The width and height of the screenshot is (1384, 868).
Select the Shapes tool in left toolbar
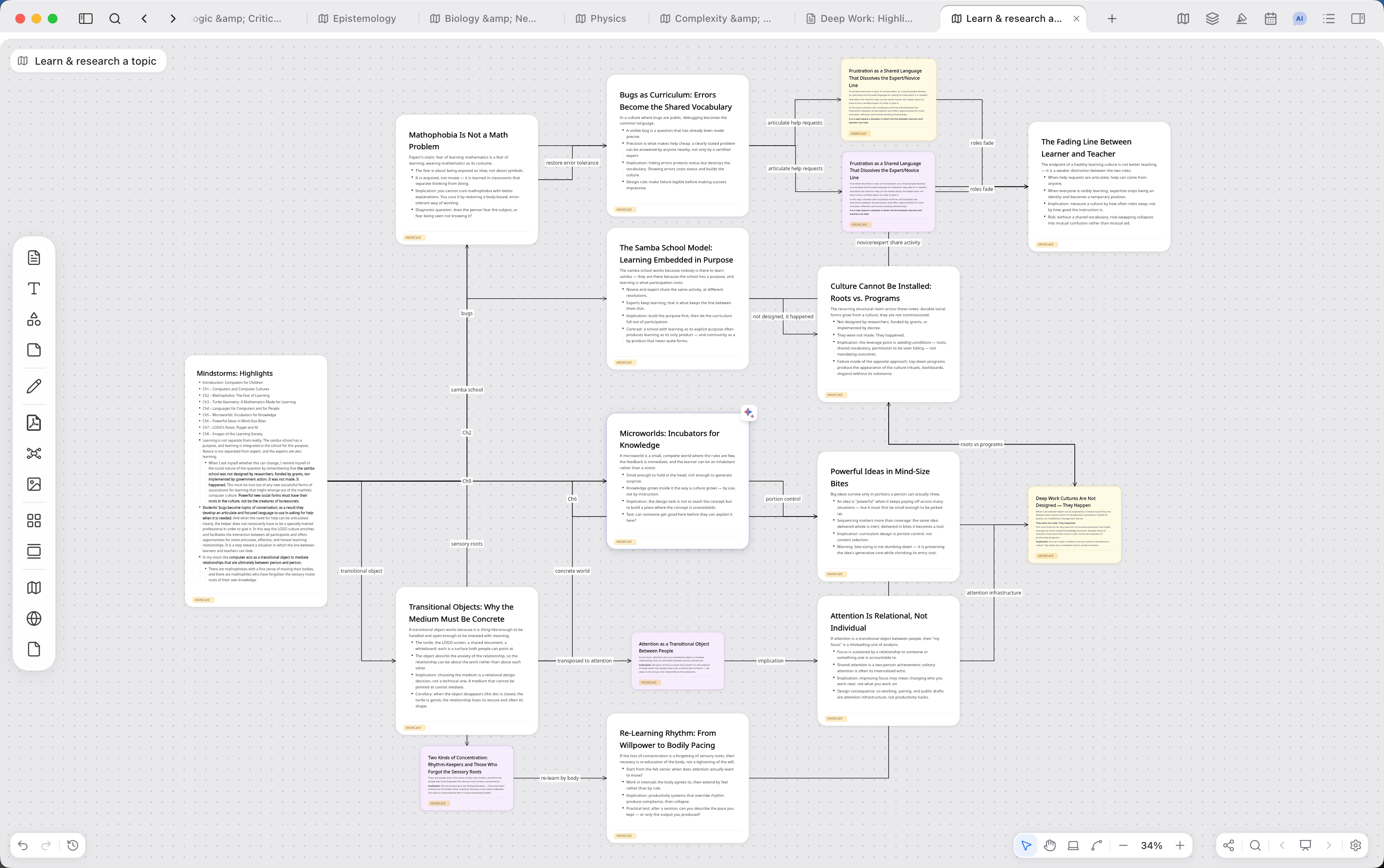(x=34, y=319)
